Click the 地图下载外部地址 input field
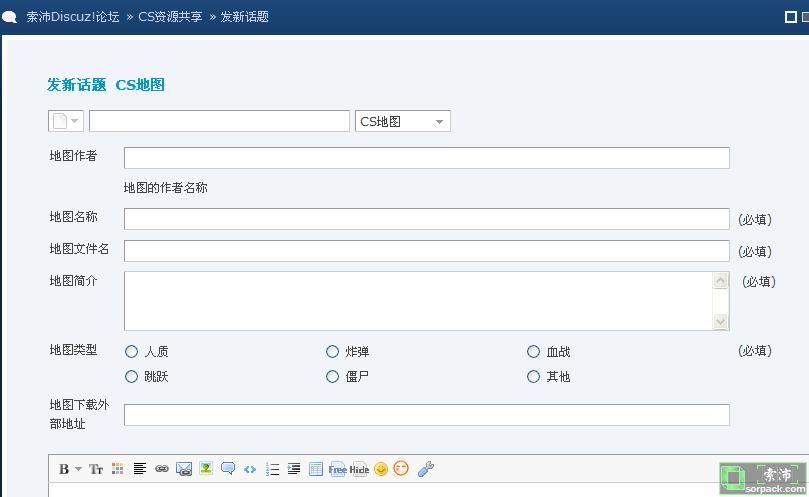Viewport: 809px width, 497px height. coord(427,415)
